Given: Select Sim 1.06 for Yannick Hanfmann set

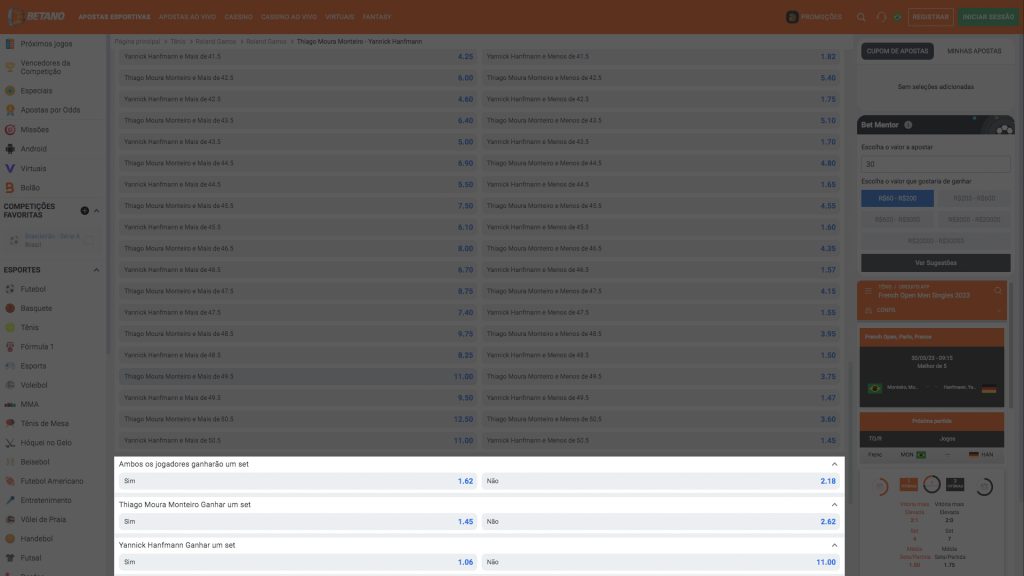Looking at the screenshot, I should click(298, 562).
